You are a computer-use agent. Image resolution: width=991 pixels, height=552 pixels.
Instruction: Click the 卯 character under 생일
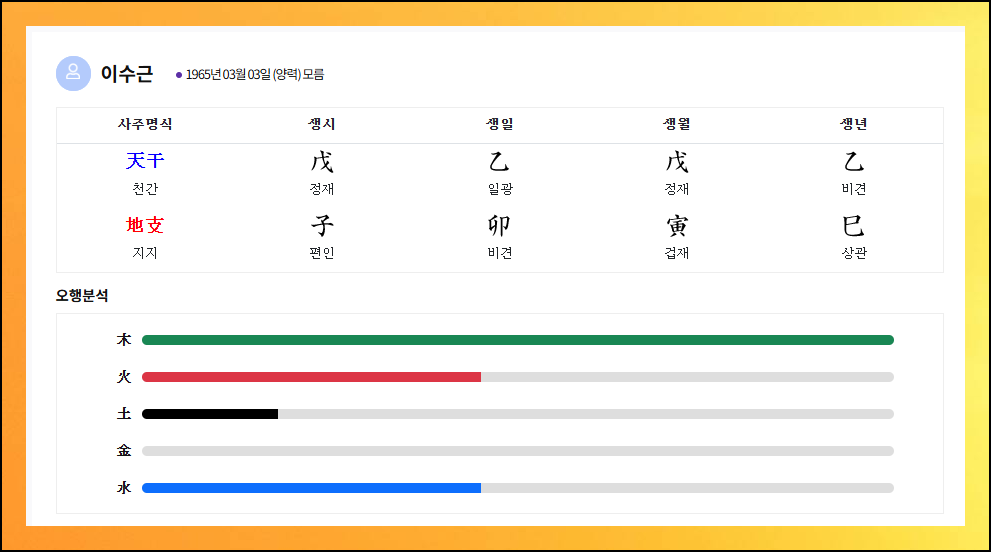click(499, 226)
